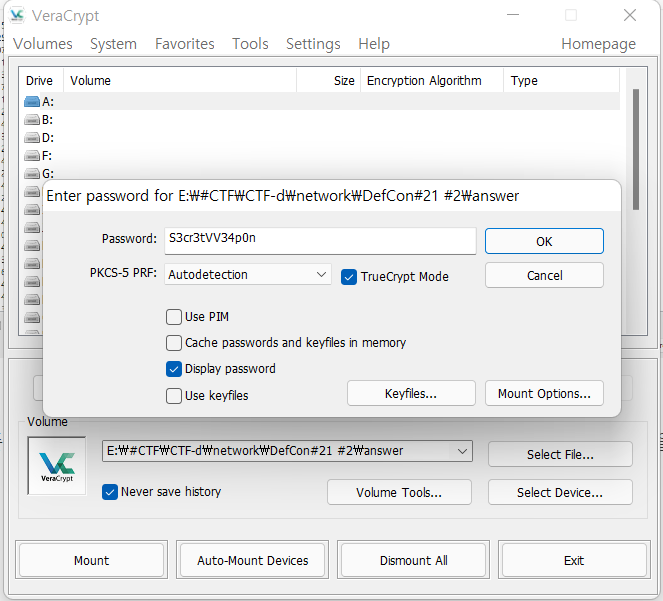Select the D: drive icon
The image size is (663, 601).
click(32, 138)
